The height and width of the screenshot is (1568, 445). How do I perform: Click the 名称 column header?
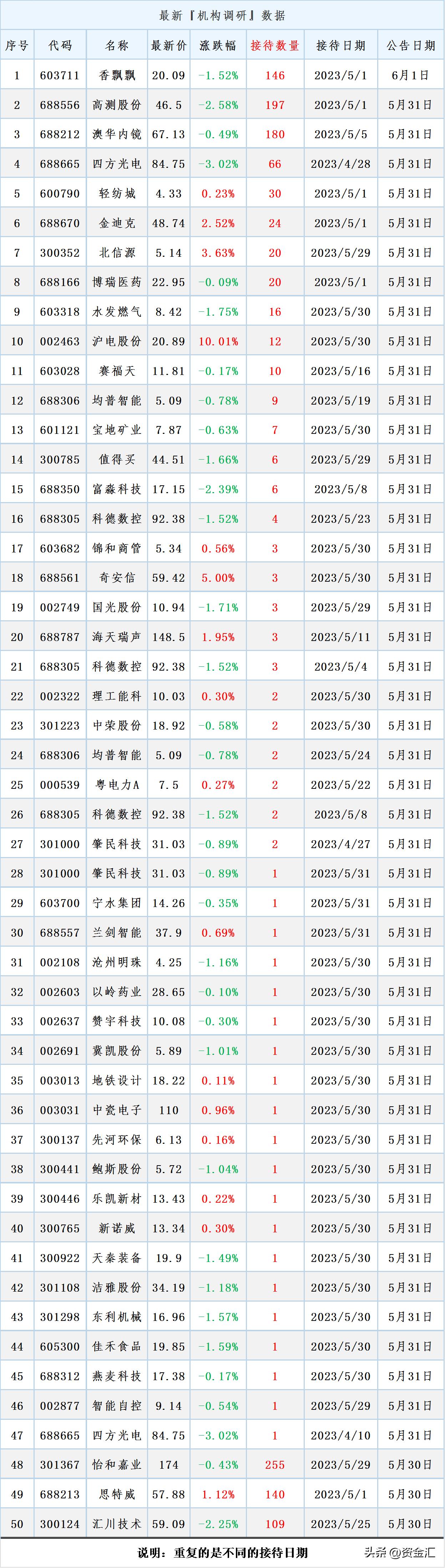[x=117, y=46]
